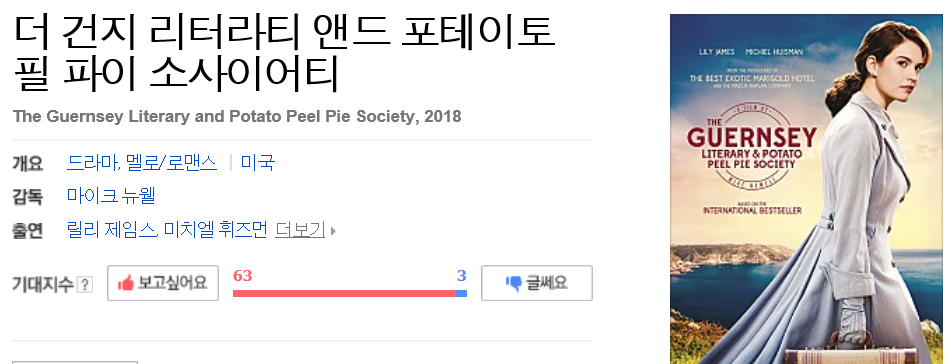Vote with the 글쎄요 button
This screenshot has height=364, width=948.
[537, 282]
